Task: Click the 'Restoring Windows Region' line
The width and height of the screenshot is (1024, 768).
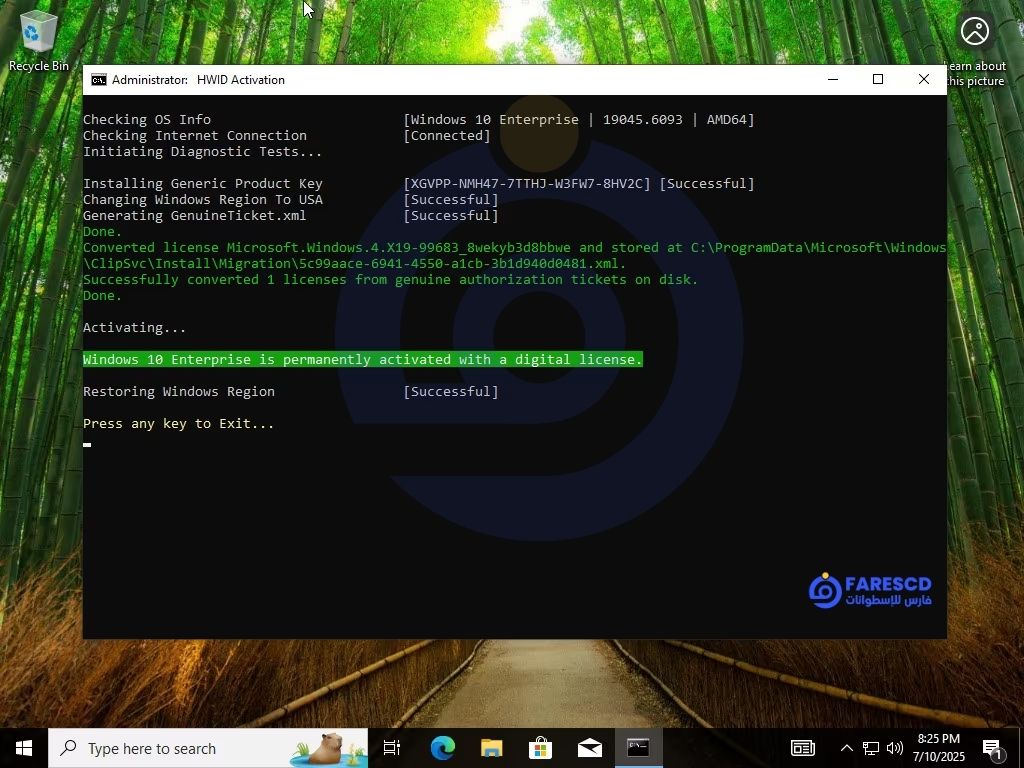Action: point(179,392)
